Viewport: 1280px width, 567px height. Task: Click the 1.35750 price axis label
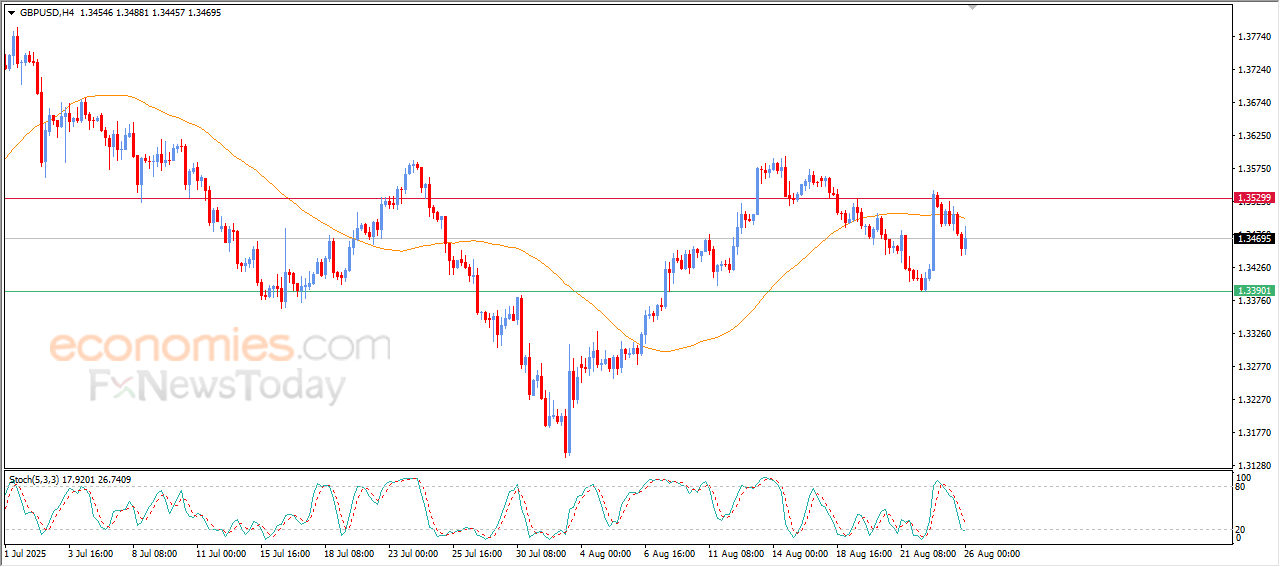[1253, 169]
